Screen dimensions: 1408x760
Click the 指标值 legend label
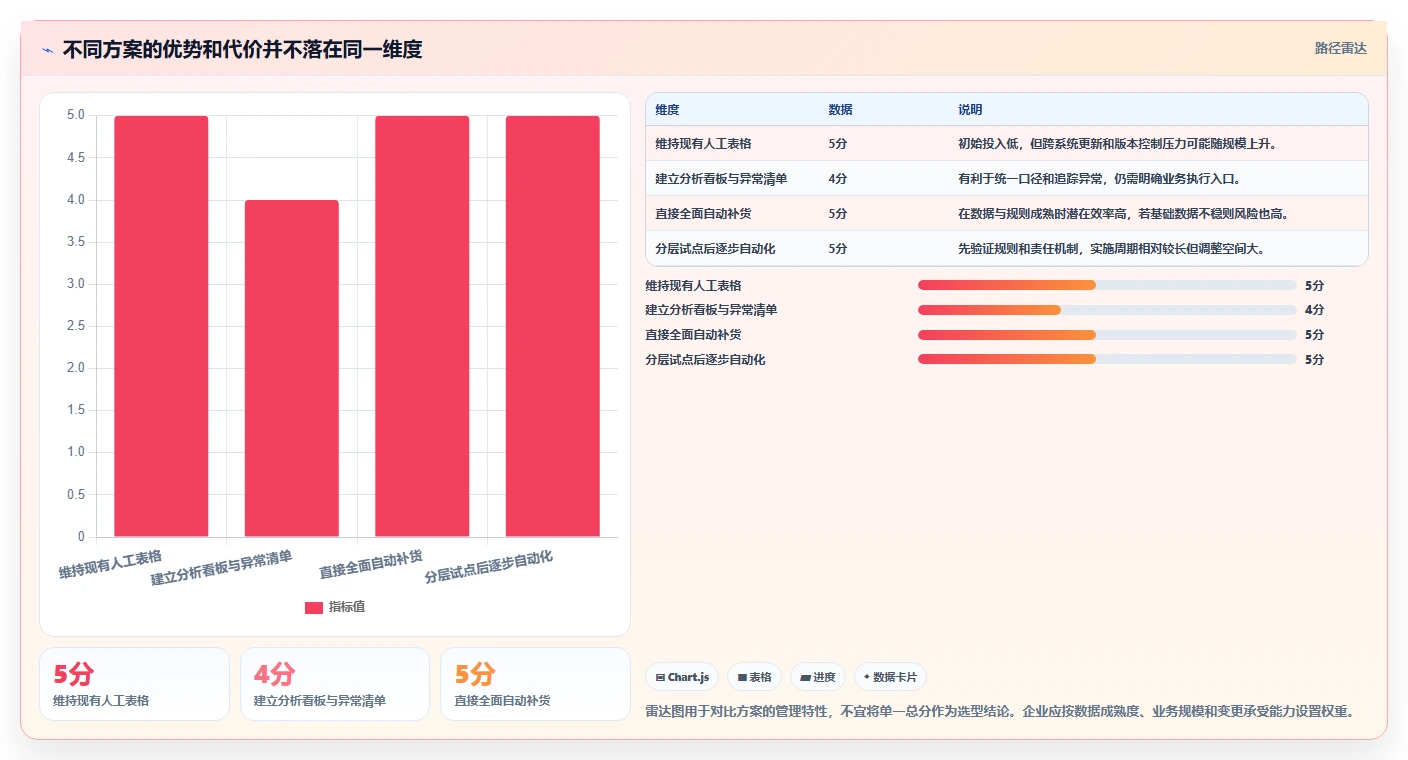347,607
